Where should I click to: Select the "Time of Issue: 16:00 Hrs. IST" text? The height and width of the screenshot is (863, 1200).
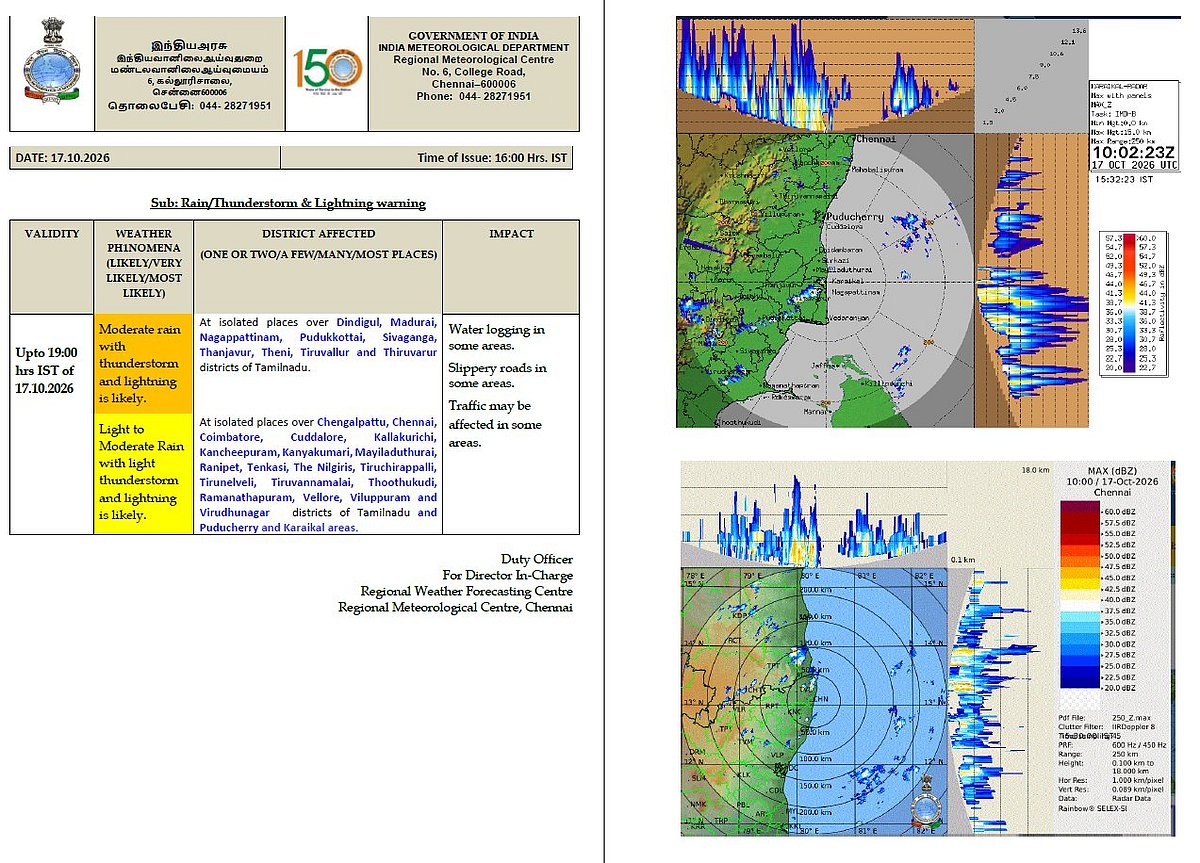click(494, 159)
